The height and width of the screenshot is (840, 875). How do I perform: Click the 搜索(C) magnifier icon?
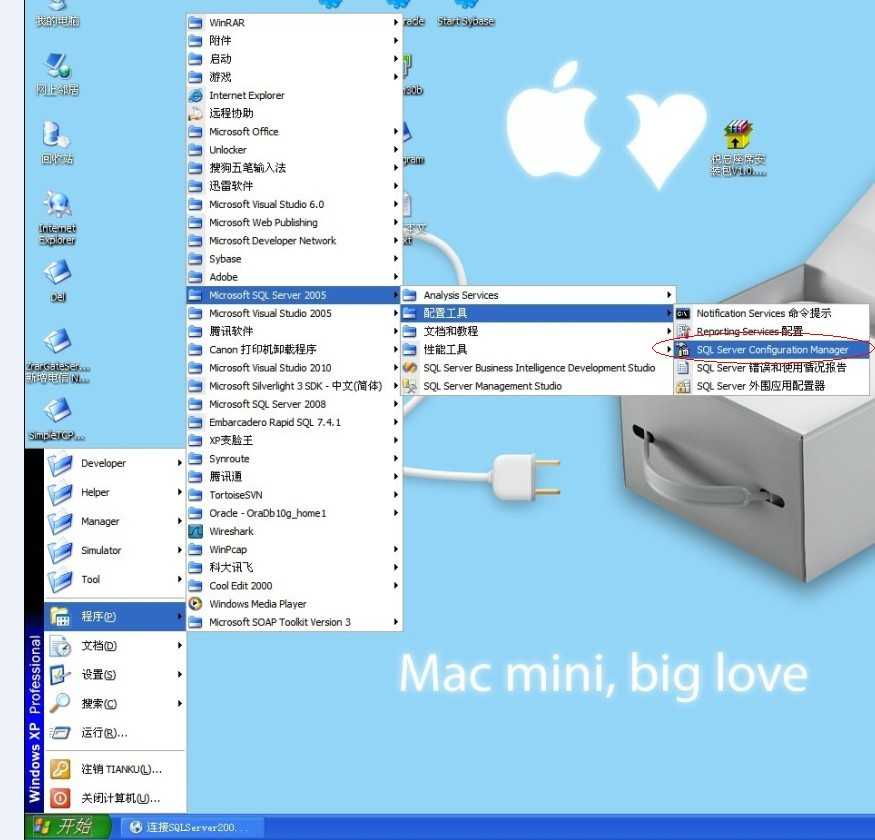[60, 704]
